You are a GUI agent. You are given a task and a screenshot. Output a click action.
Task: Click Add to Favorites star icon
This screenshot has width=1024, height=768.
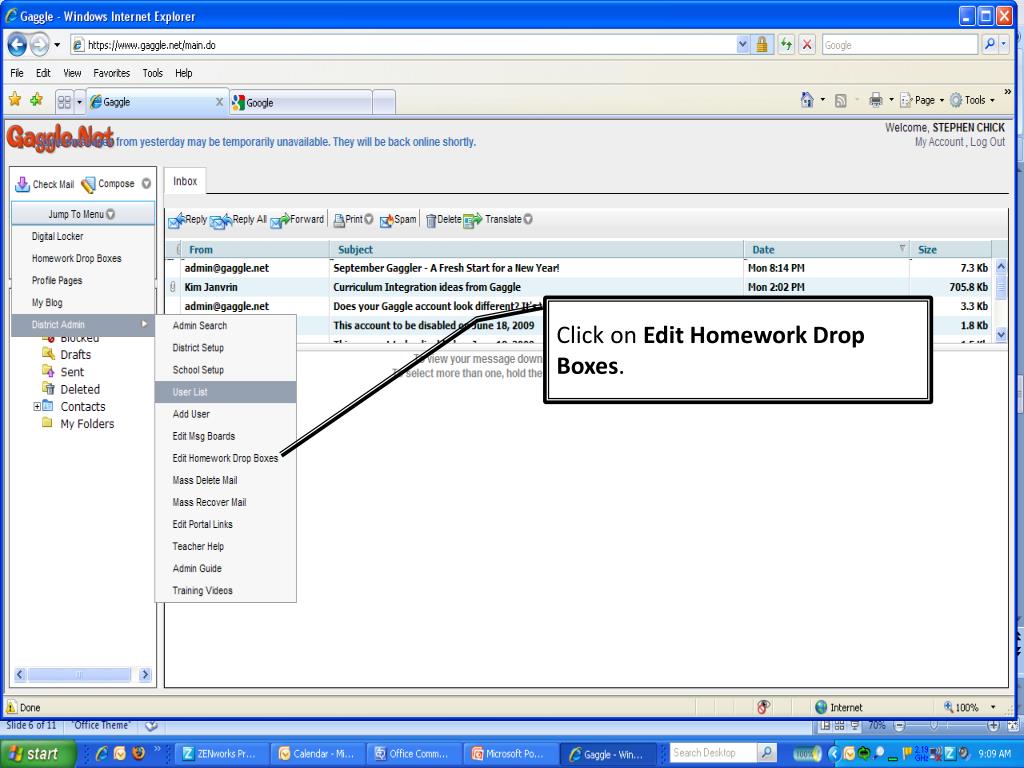click(37, 100)
